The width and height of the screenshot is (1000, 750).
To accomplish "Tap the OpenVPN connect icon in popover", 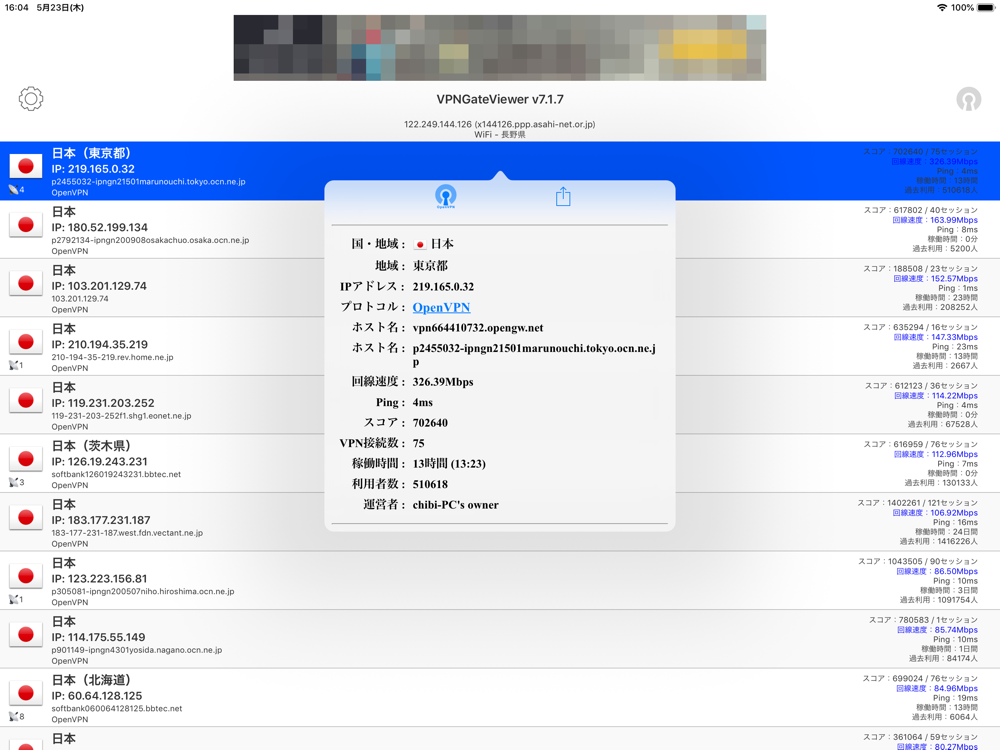I will click(445, 196).
